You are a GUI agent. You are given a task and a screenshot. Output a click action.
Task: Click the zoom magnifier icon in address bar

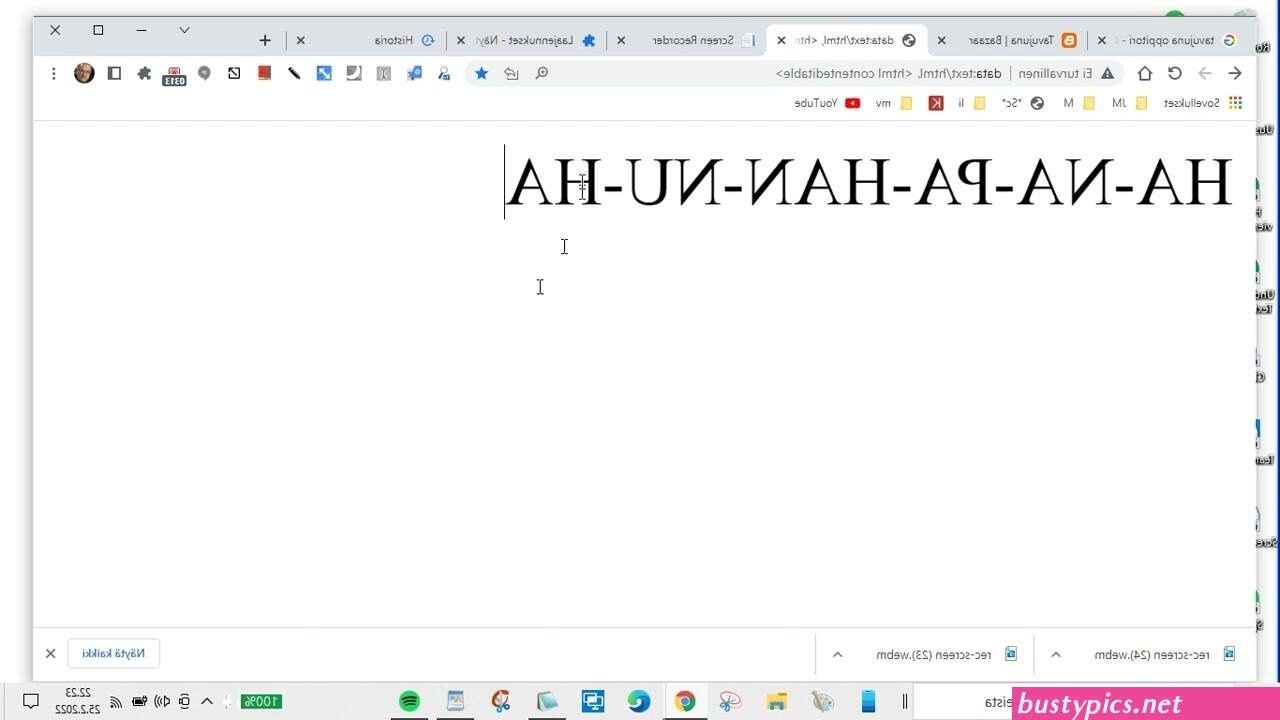tap(542, 73)
